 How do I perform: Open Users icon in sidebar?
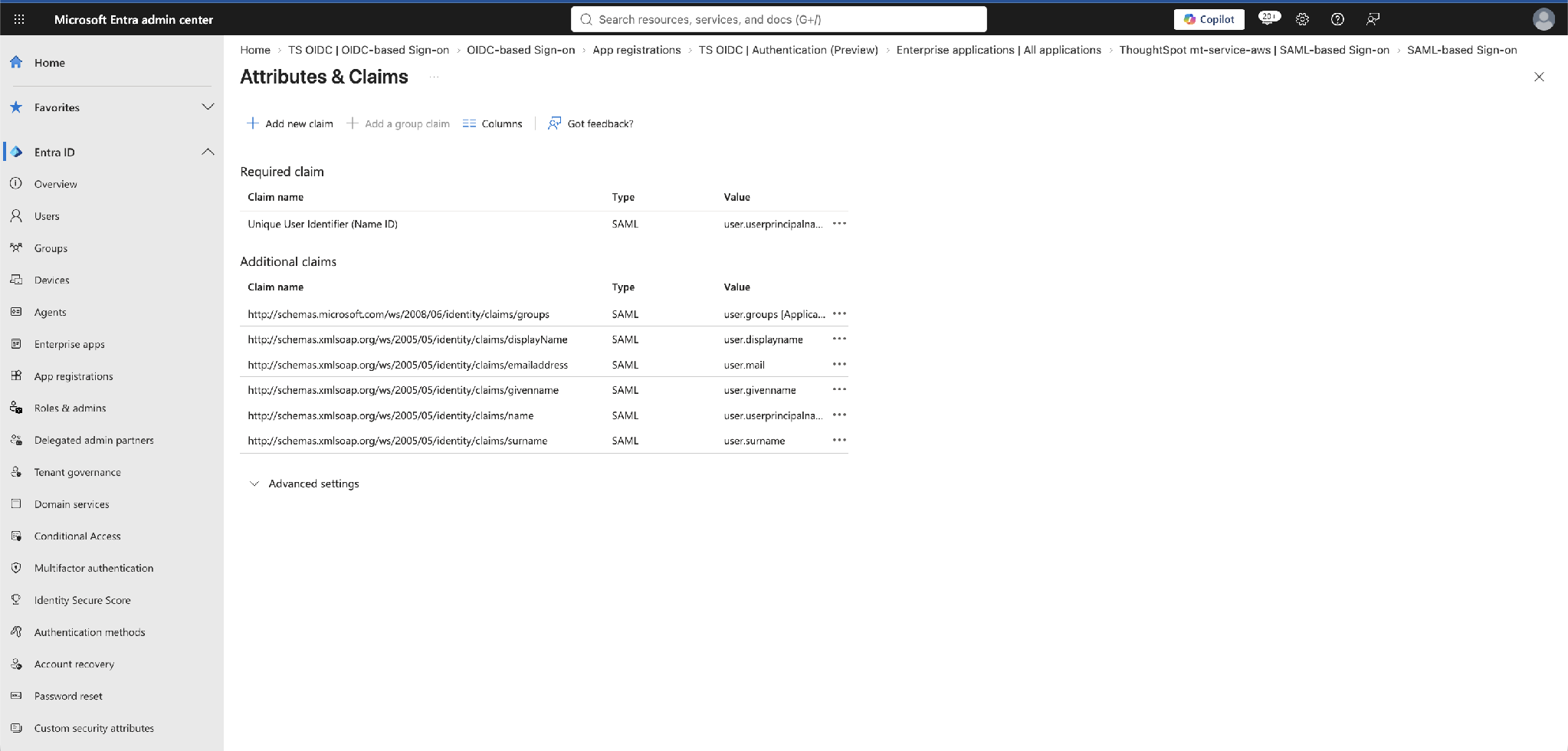[x=16, y=216]
